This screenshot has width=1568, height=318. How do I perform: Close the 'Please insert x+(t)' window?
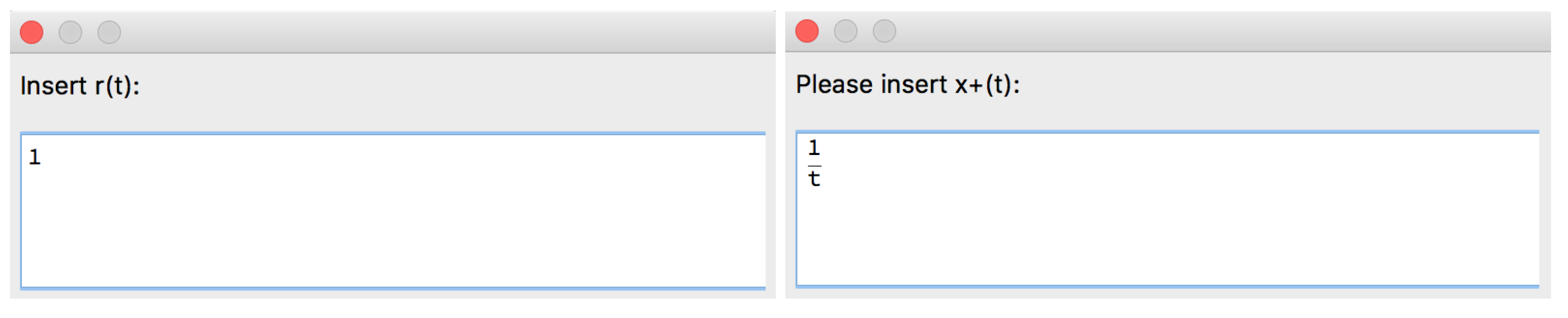807,31
